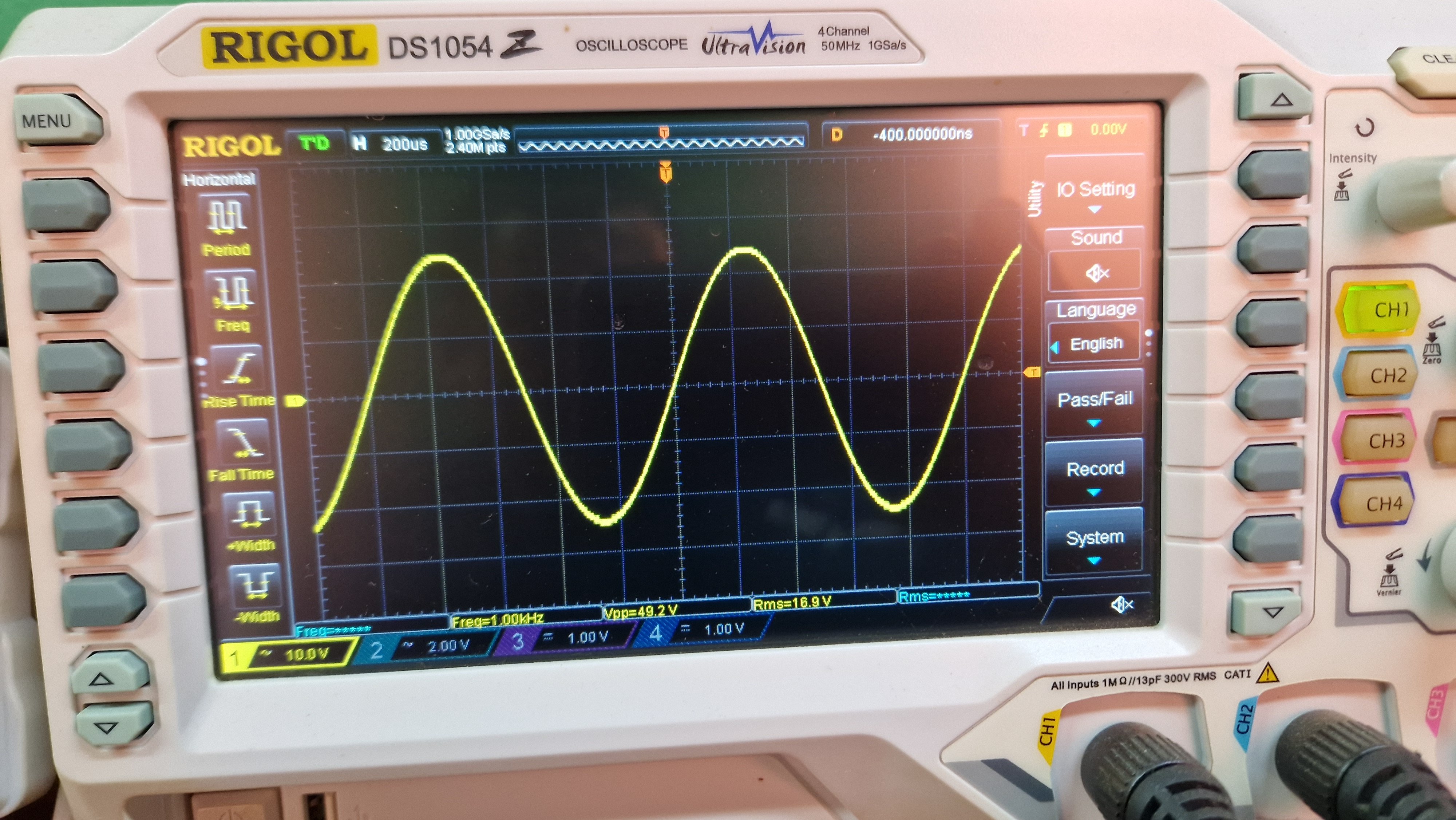The width and height of the screenshot is (1456, 820).
Task: Click the Rms=16.9 V measurement readout
Action: click(792, 603)
